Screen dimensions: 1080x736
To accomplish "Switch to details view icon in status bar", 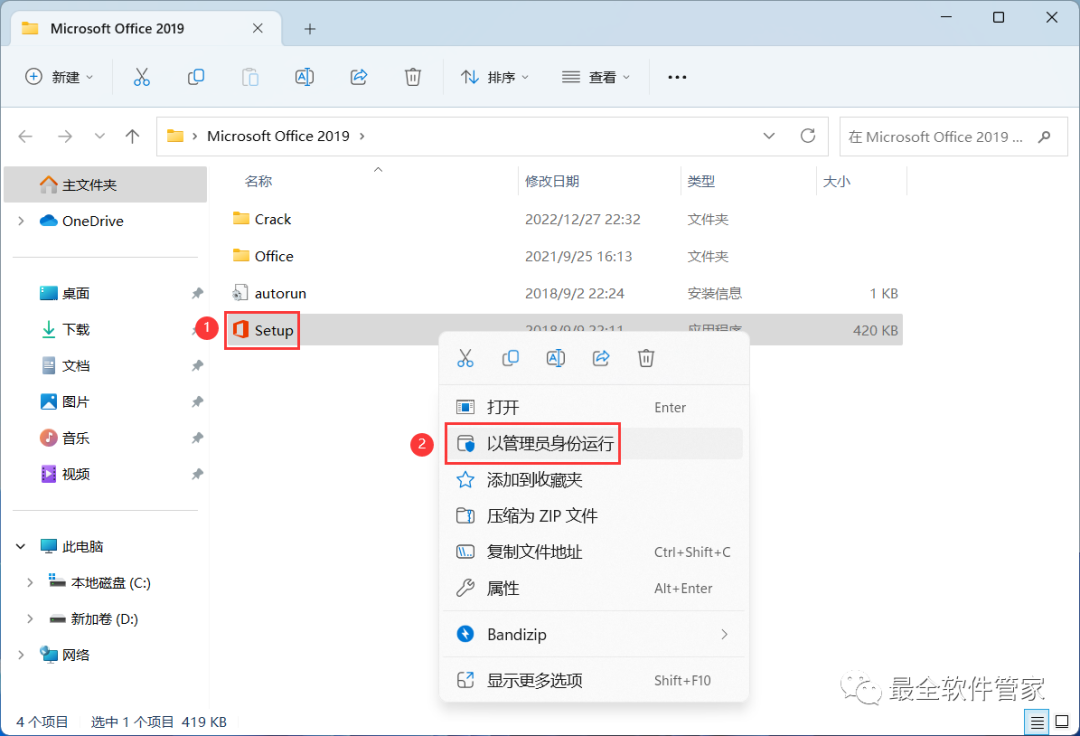I will [x=1037, y=722].
